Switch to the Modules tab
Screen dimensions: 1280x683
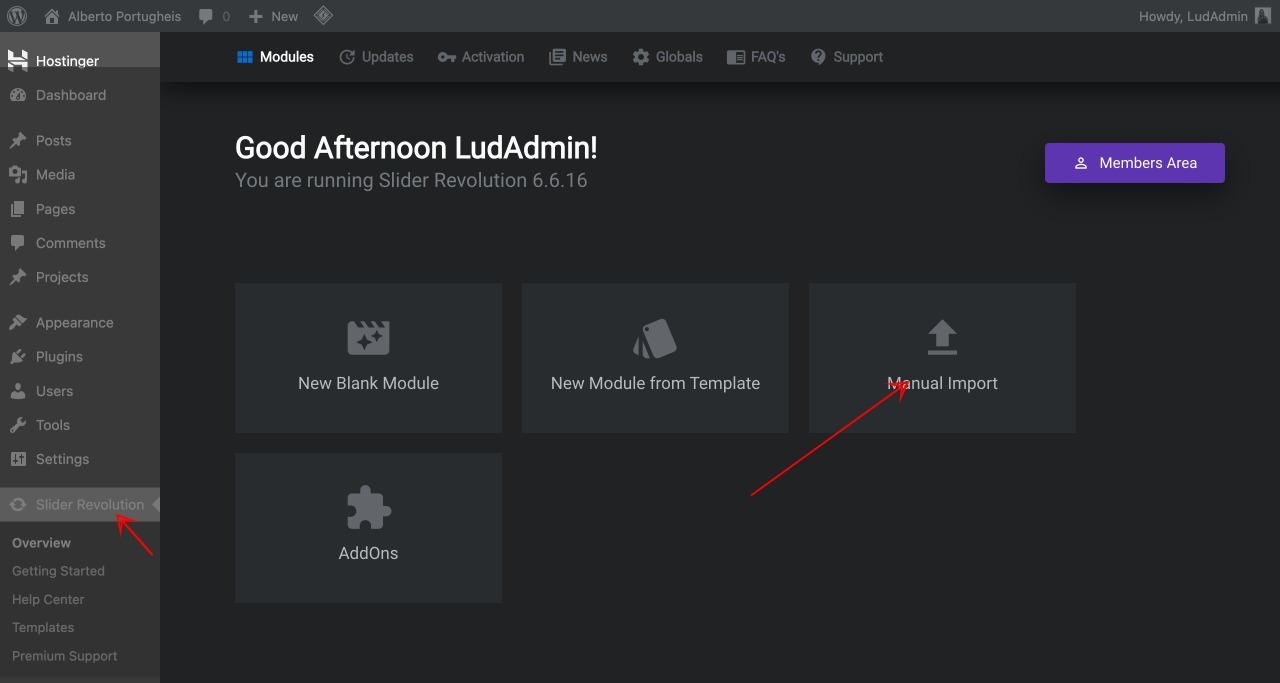(x=275, y=57)
